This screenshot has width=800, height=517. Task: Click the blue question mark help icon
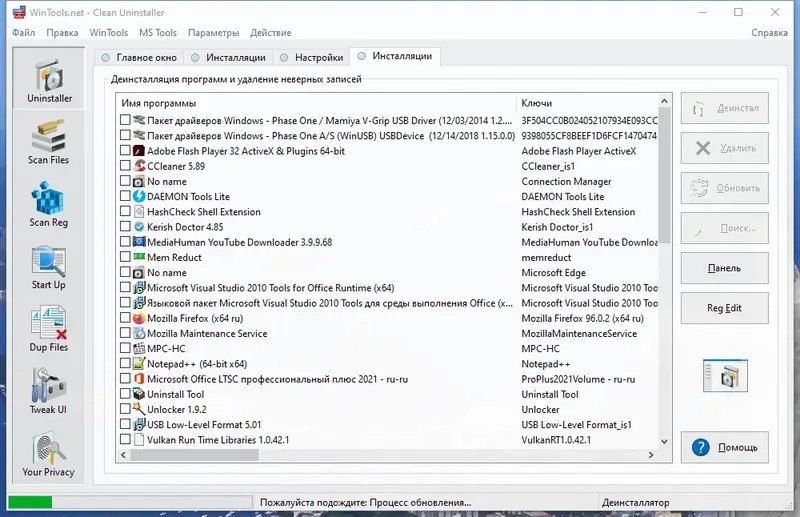[701, 448]
